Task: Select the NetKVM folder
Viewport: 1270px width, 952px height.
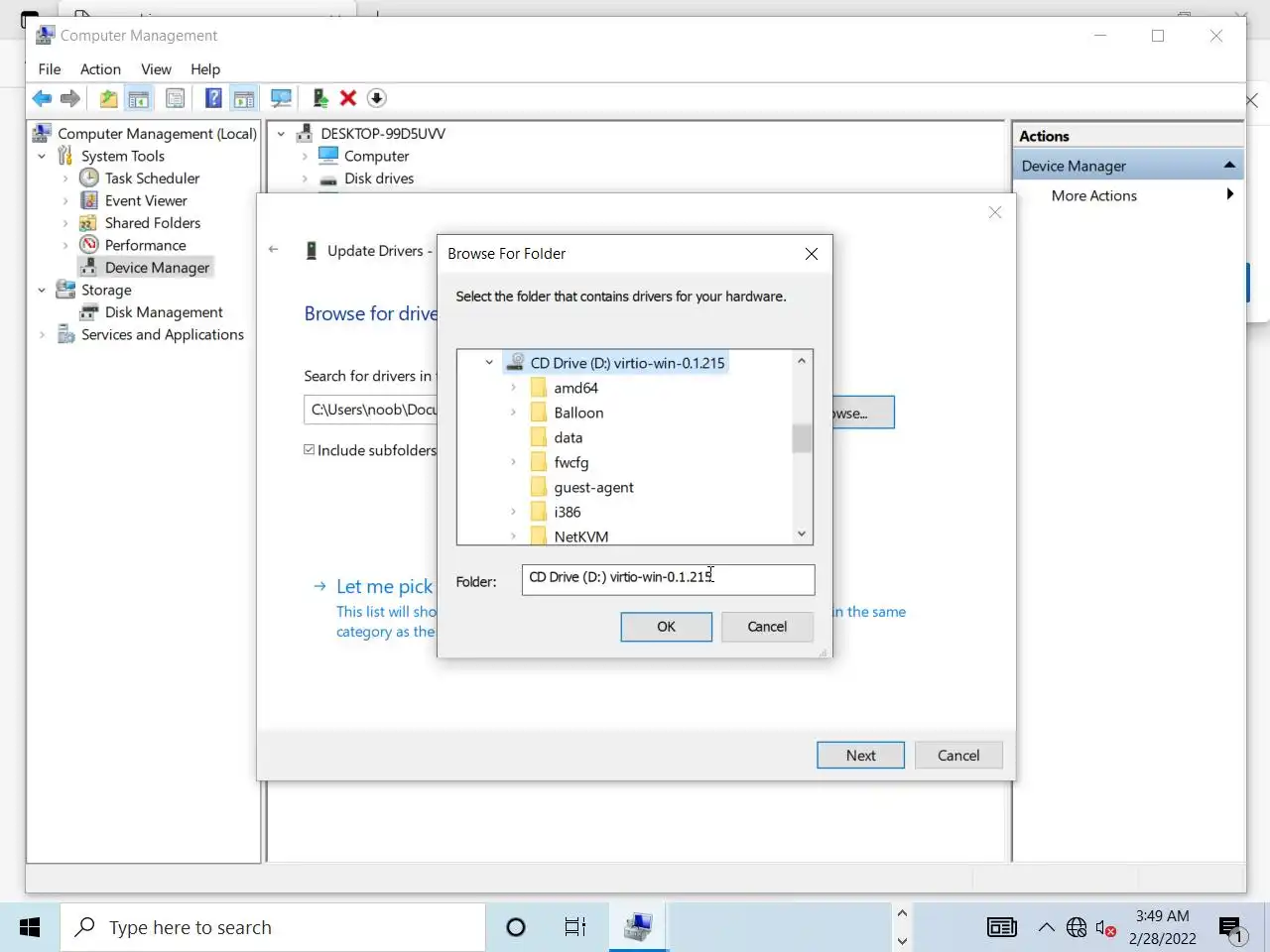Action: (x=580, y=536)
